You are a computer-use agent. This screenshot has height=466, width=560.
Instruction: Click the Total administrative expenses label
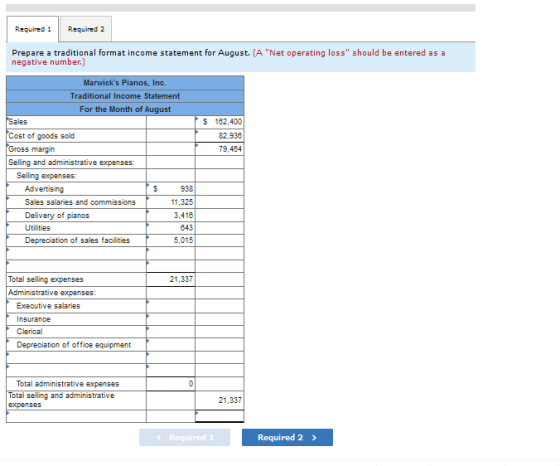tap(68, 384)
